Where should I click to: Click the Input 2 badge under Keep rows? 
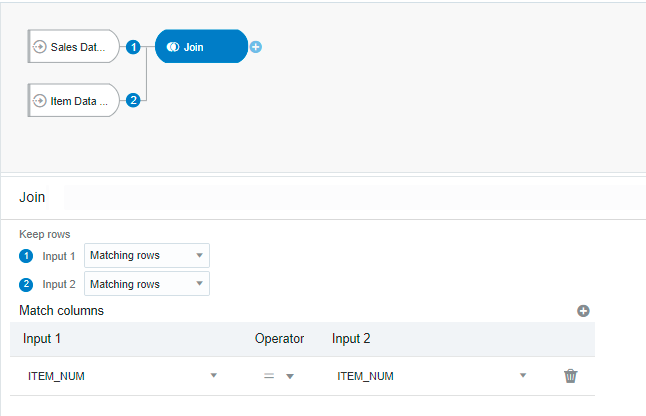(26, 284)
